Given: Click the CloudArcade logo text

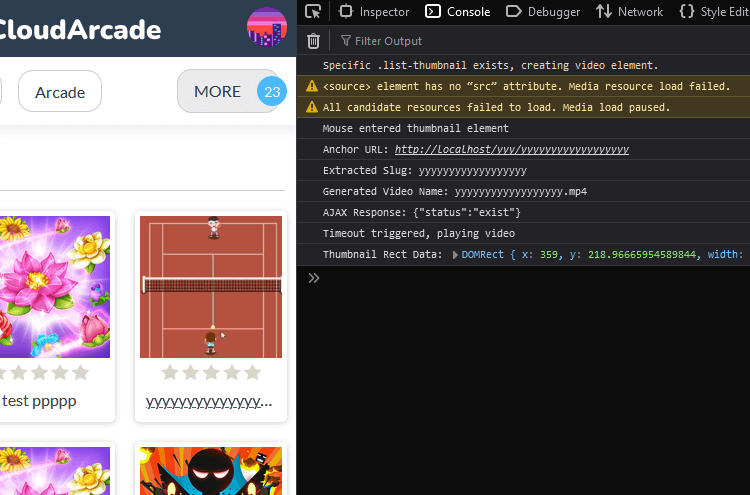Looking at the screenshot, I should point(79,30).
